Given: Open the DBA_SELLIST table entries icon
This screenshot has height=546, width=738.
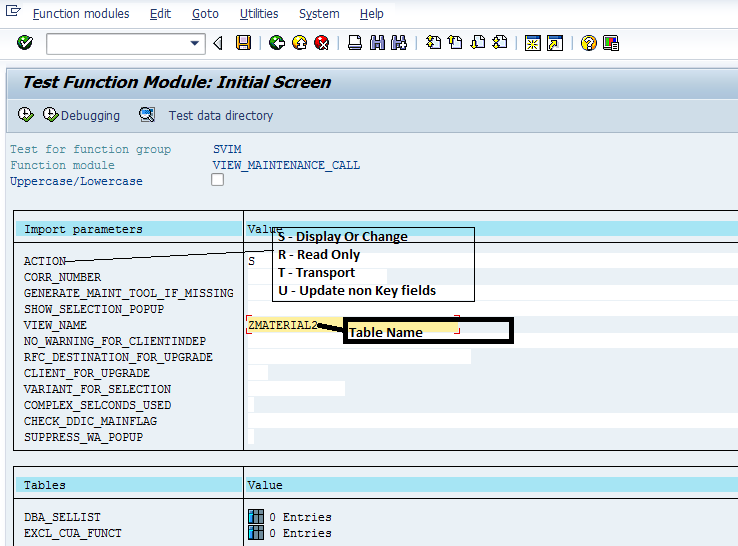Looking at the screenshot, I should point(256,516).
